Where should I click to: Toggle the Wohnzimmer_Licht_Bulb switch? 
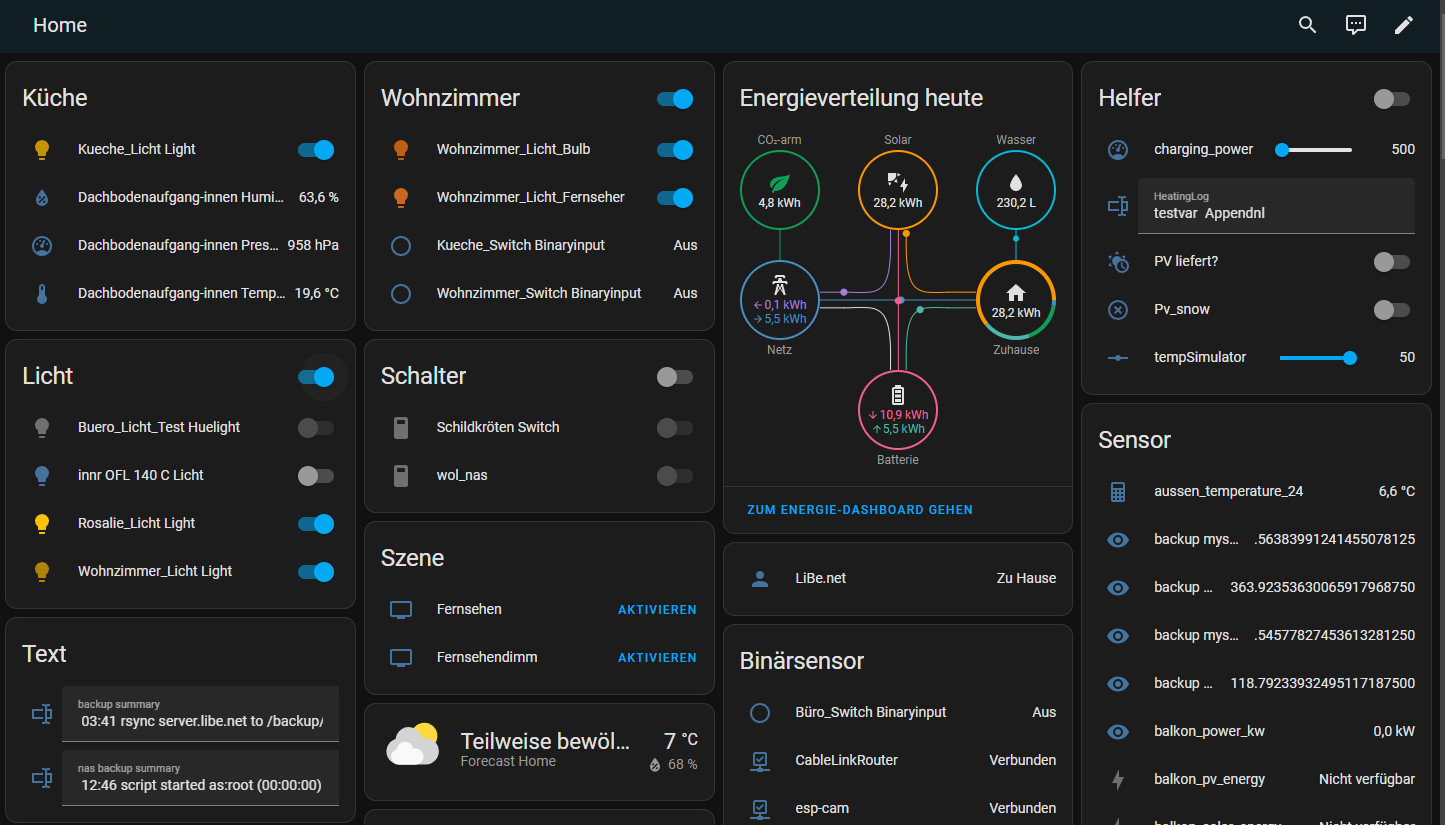click(675, 149)
